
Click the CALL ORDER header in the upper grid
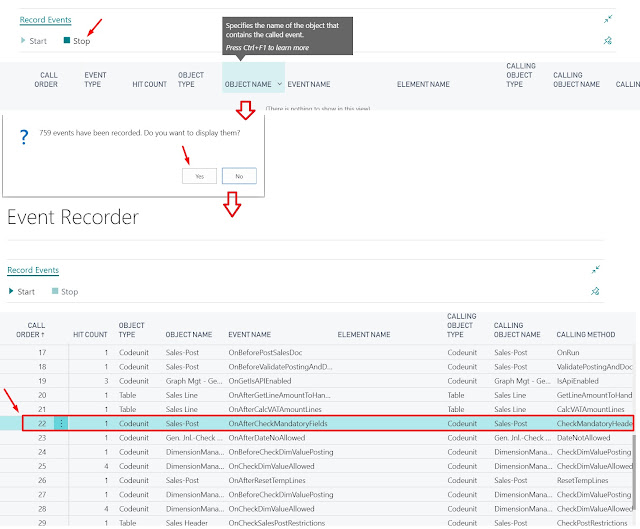tap(46, 80)
